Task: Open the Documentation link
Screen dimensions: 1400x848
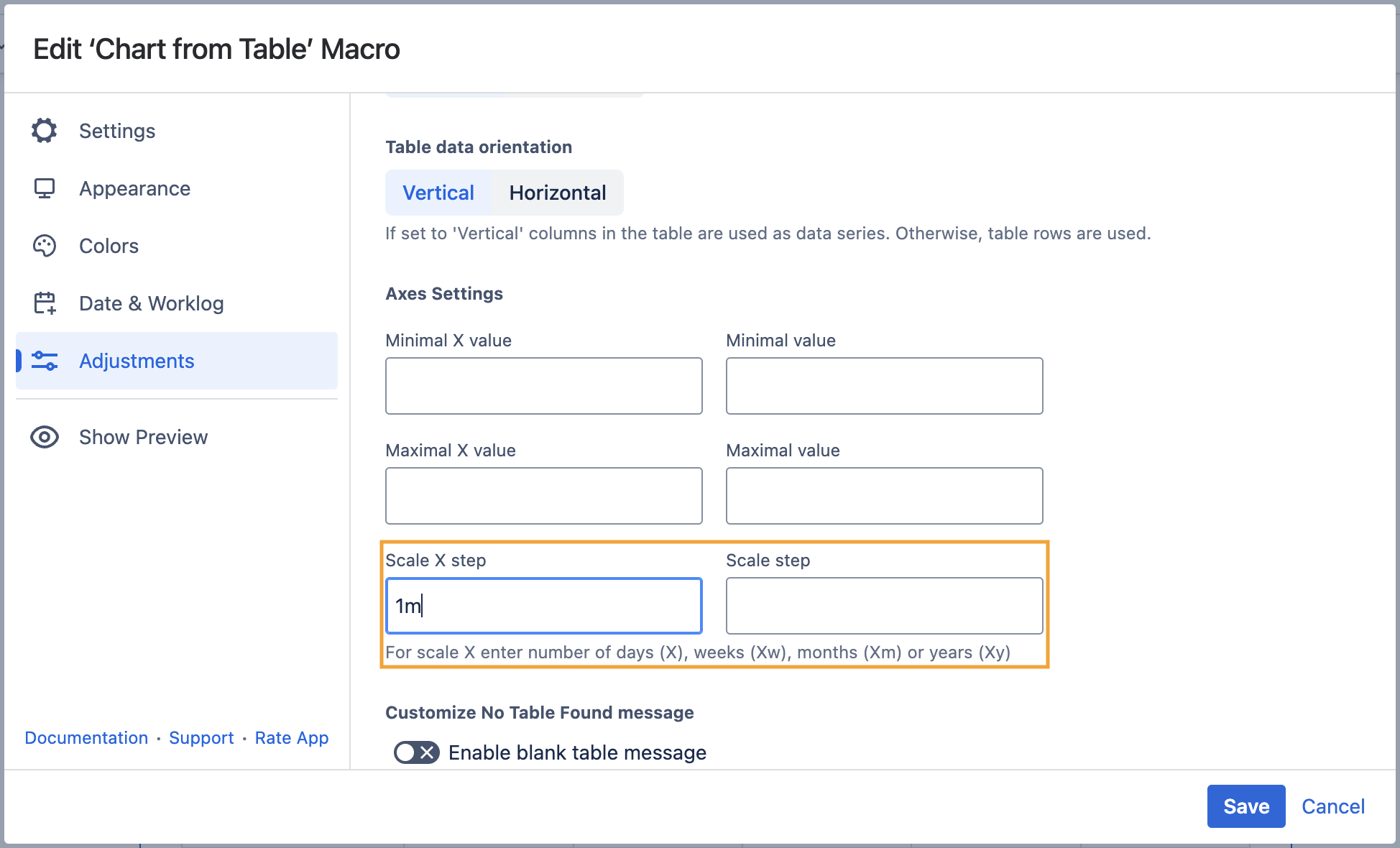Action: point(86,738)
